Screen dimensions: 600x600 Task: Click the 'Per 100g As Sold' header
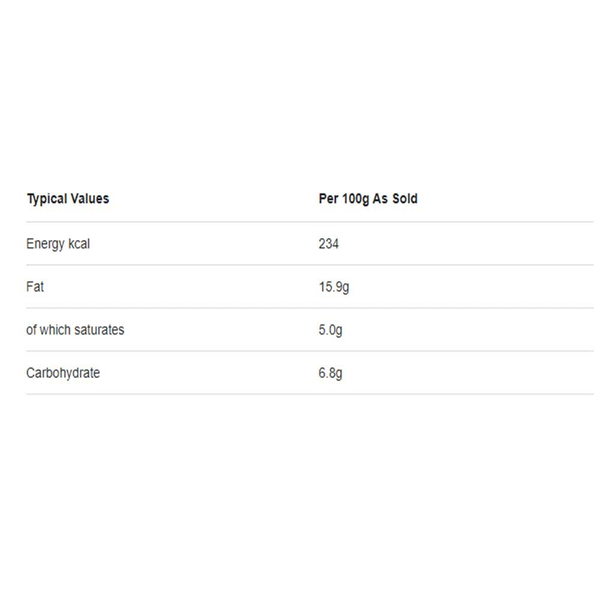367,199
